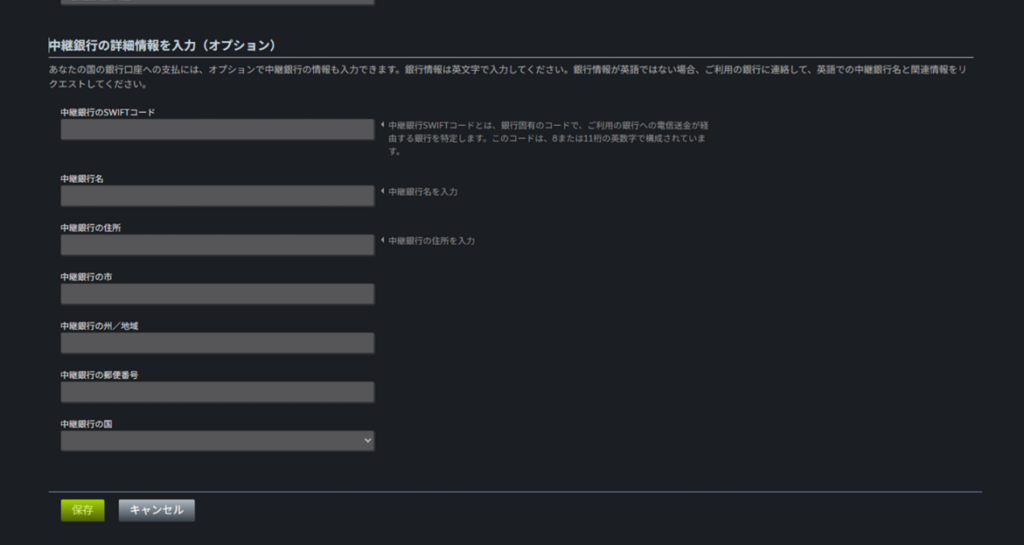
Task: Click the 中継銀行の州／地域 input box
Action: coord(217,343)
